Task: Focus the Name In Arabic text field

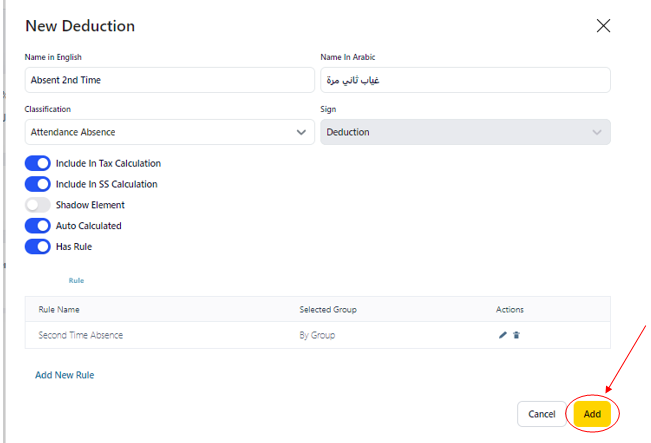Action: point(465,80)
